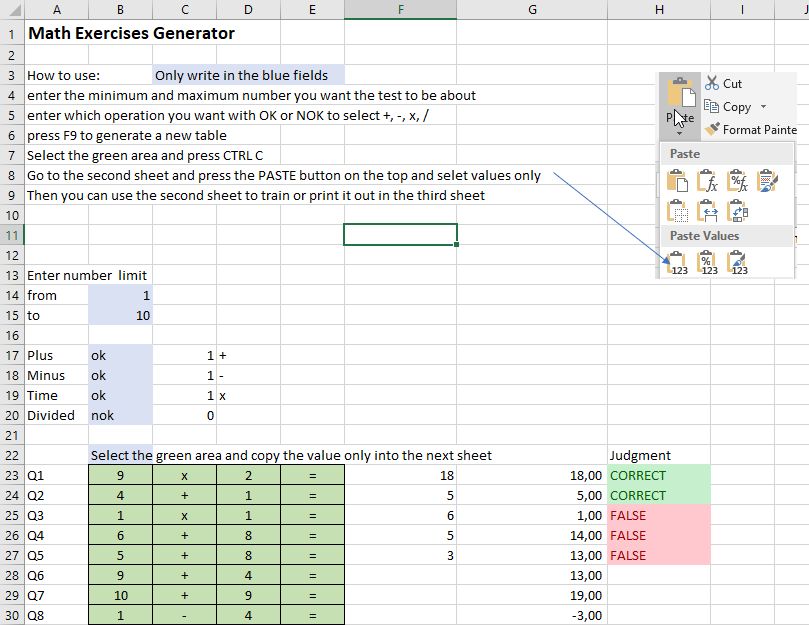809x625 pixels.
Task: Click the Values & Number Formatting paste icon
Action: click(707, 261)
